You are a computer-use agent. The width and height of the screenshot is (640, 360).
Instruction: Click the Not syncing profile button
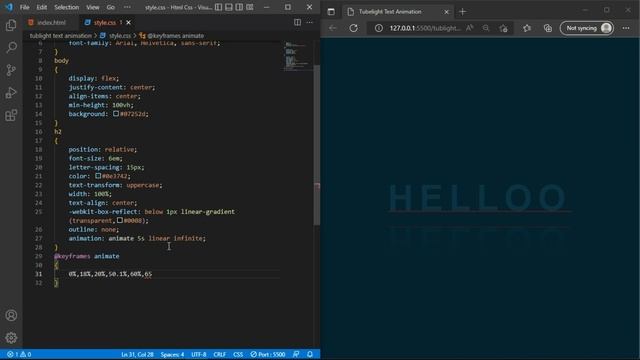tap(587, 28)
